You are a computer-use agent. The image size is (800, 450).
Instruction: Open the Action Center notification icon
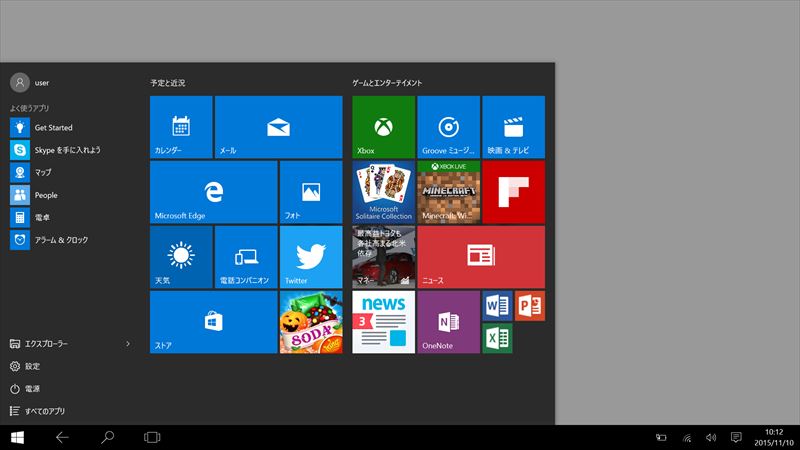pyautogui.click(x=736, y=437)
